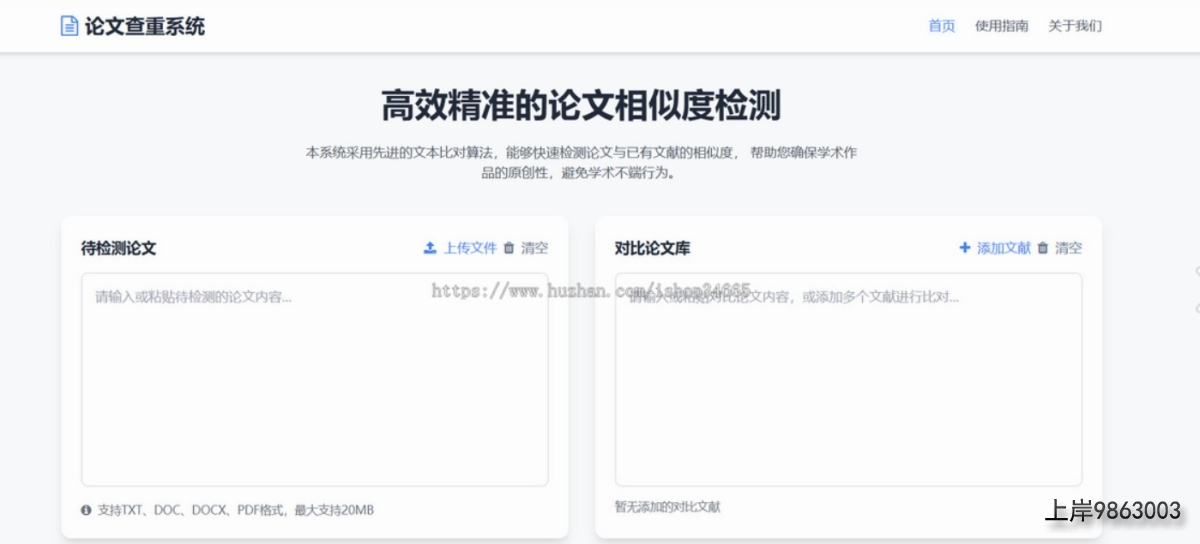Click the 论文查重系统 site title

(145, 26)
